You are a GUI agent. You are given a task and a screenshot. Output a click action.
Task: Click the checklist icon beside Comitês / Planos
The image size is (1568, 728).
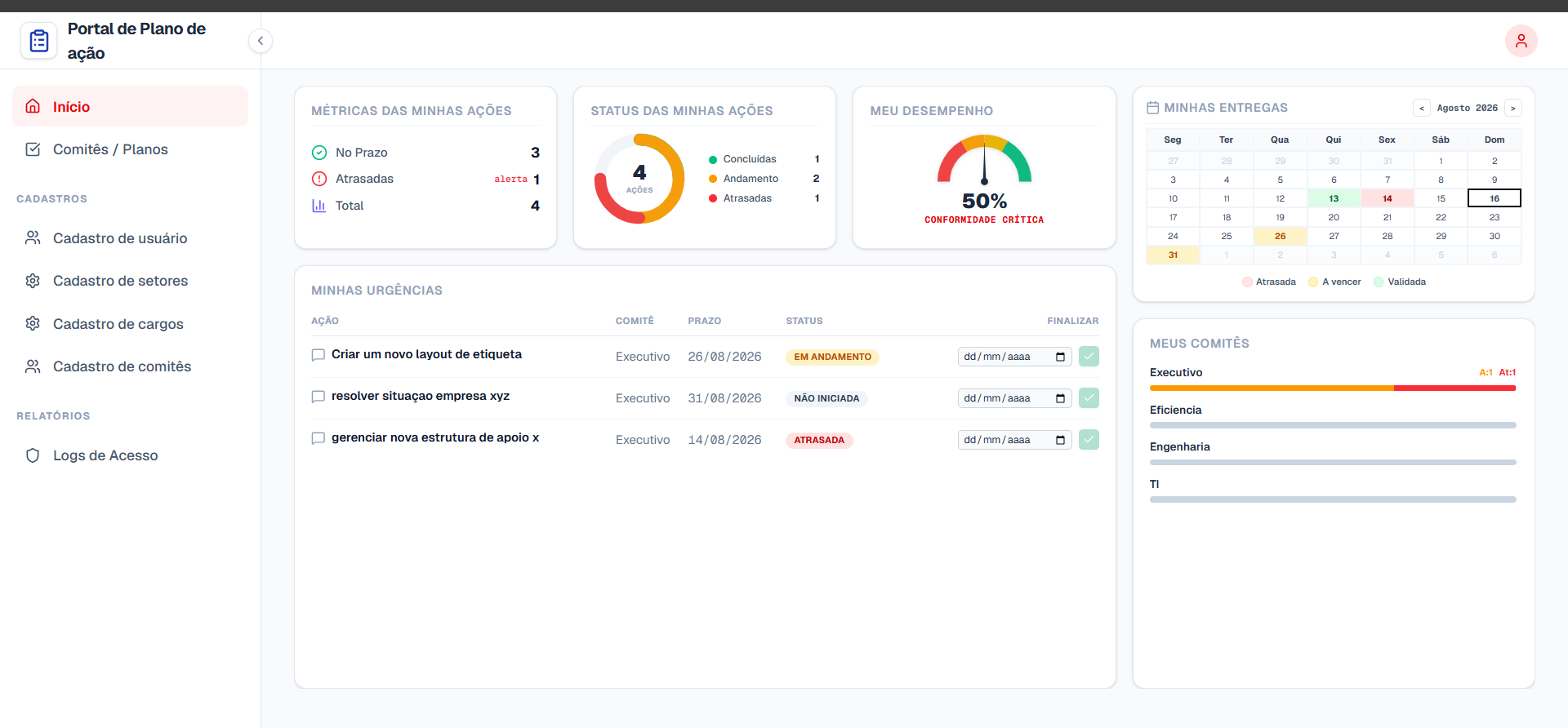33,149
